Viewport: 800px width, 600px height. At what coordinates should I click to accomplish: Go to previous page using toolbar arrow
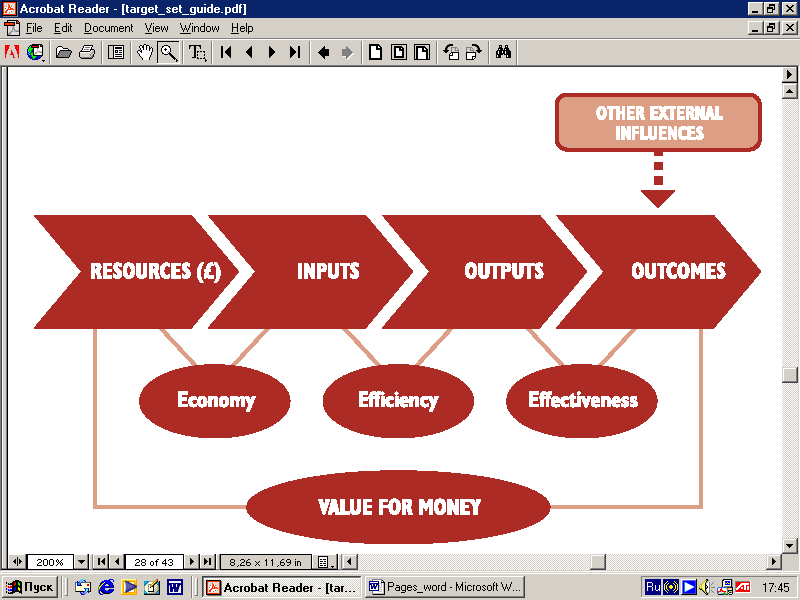(x=249, y=52)
